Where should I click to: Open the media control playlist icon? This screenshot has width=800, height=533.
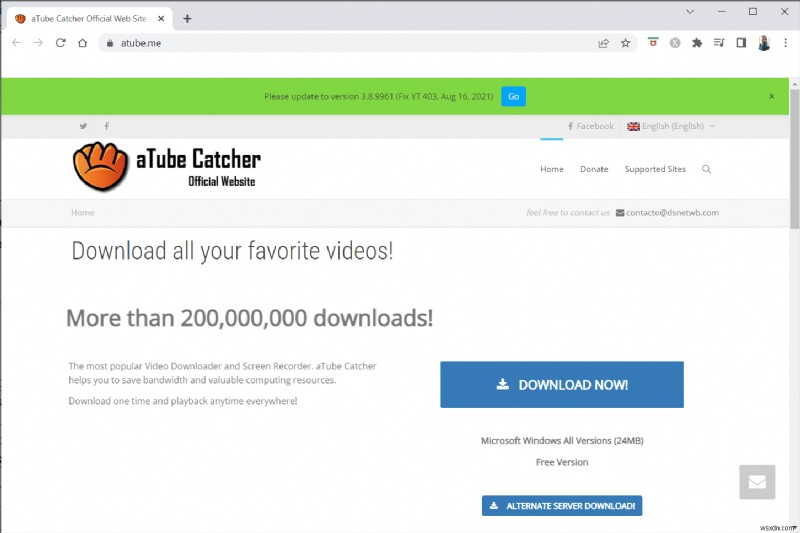pyautogui.click(x=719, y=43)
